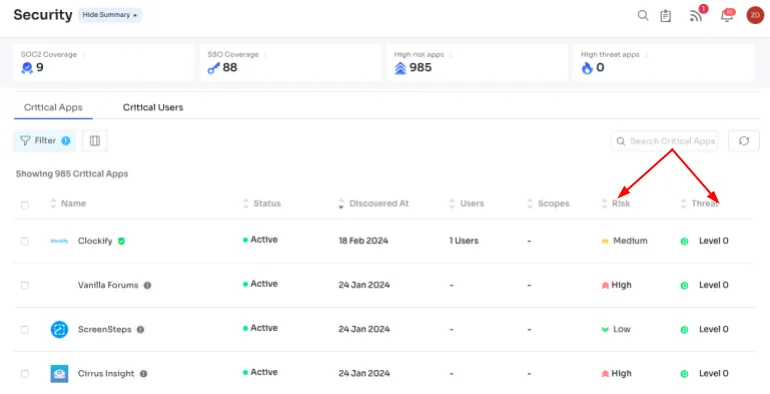Check the Clockify row checkbox
The width and height of the screenshot is (770, 394).
[x=25, y=241]
